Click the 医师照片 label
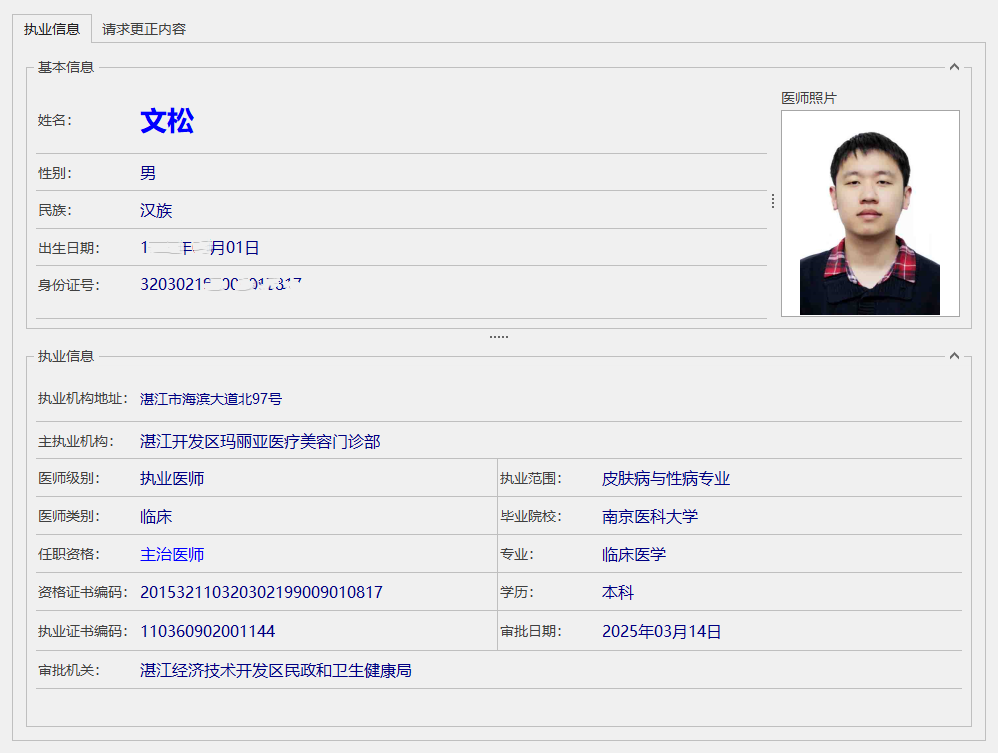 point(809,98)
